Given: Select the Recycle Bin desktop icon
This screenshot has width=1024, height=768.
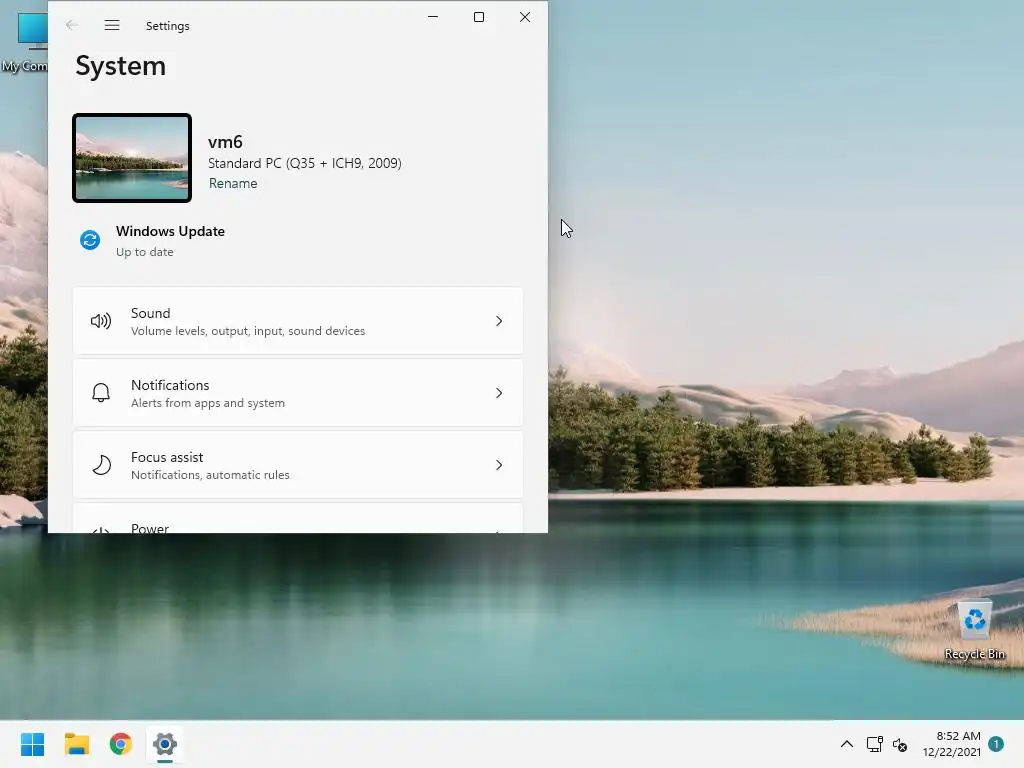Looking at the screenshot, I should pos(974,630).
